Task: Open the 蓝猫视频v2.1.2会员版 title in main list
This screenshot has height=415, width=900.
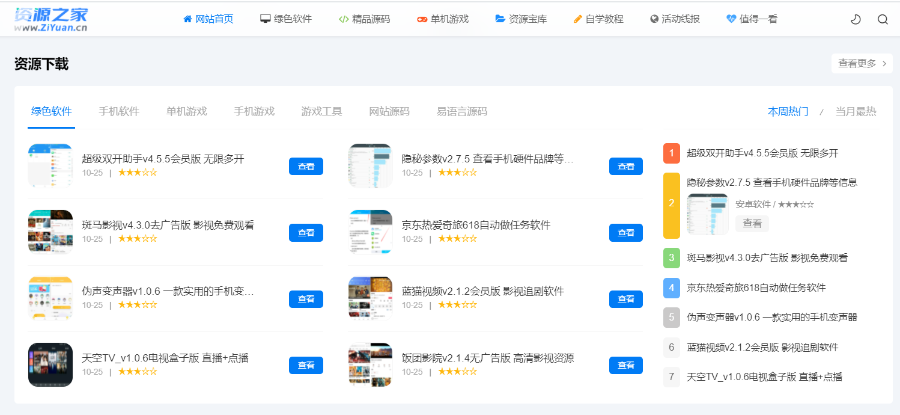Action: click(x=483, y=292)
